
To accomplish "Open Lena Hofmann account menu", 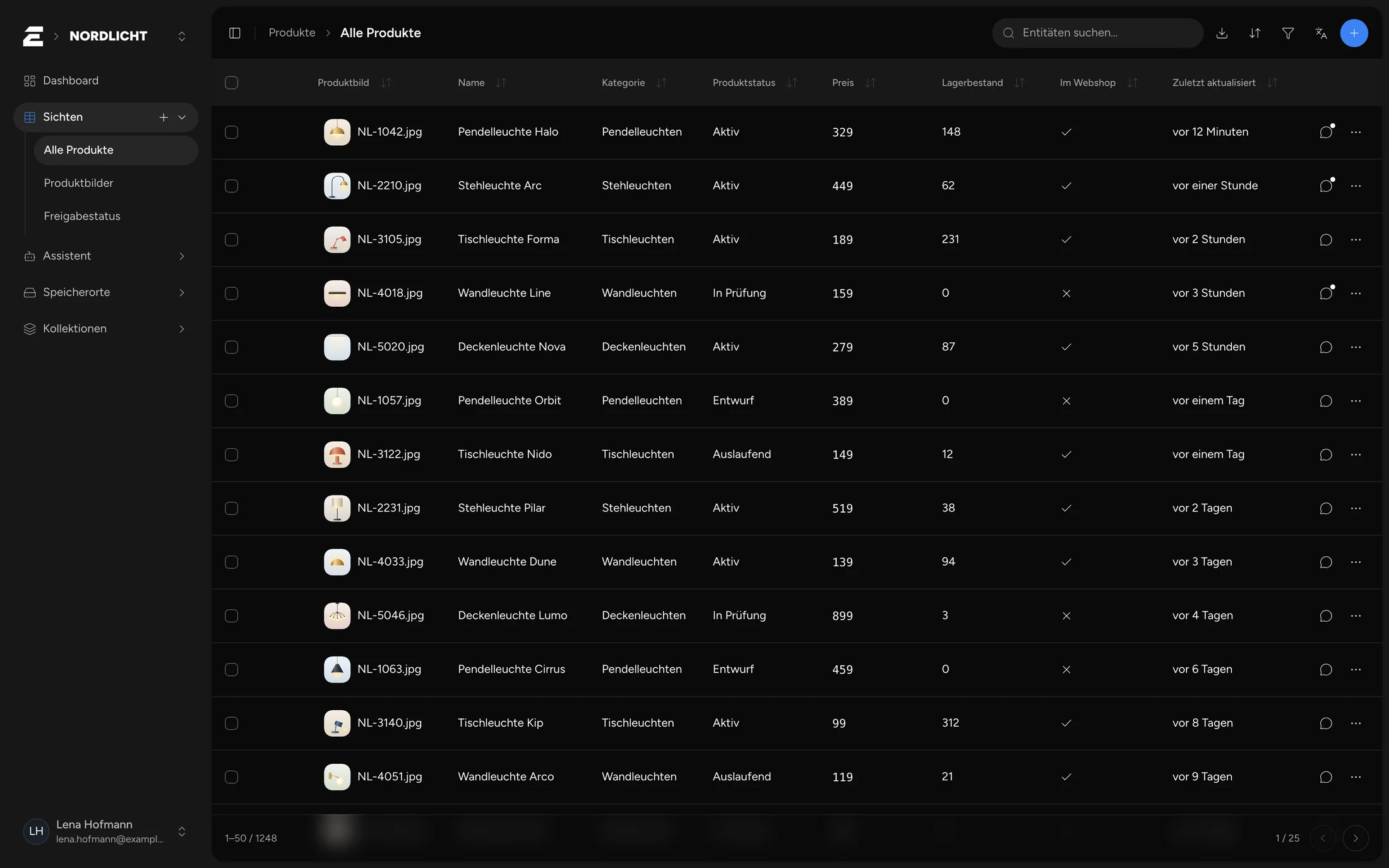I will [x=105, y=831].
